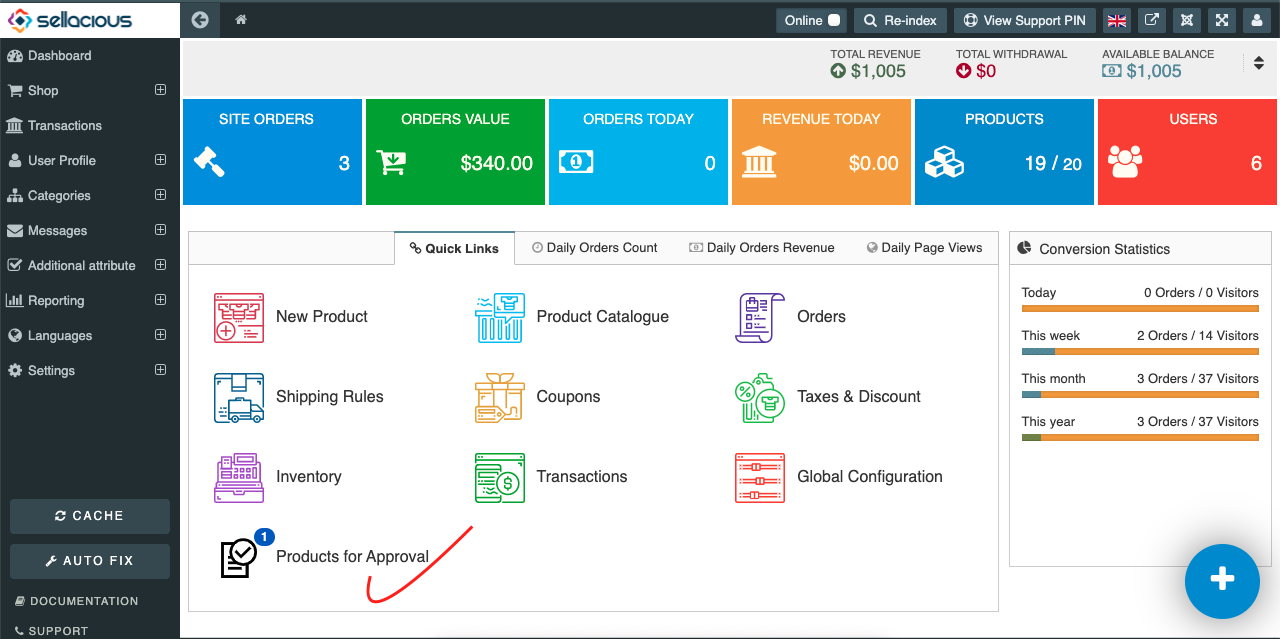Click the home icon in top bar
The width and height of the screenshot is (1280, 639).
click(241, 20)
